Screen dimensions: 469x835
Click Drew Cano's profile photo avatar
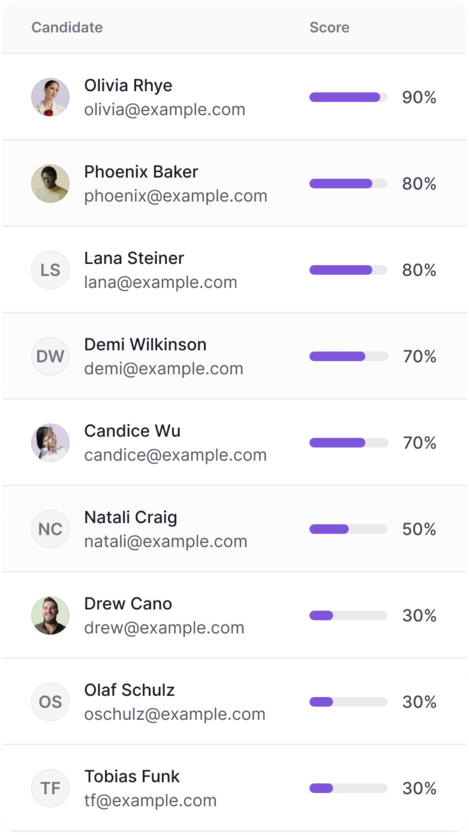click(50, 615)
